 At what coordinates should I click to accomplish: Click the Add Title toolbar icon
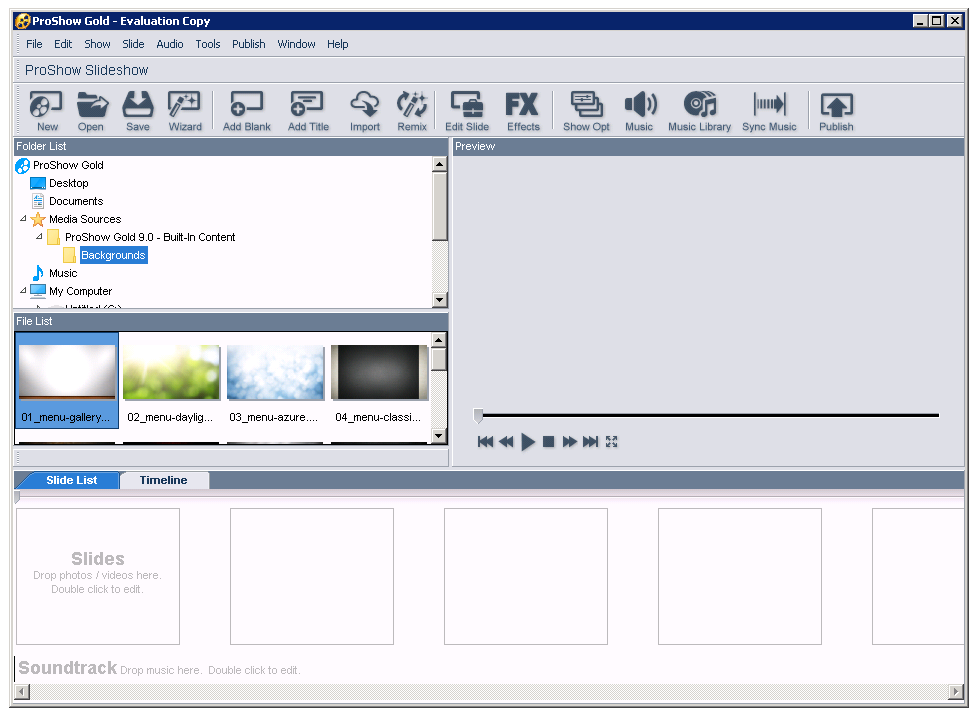click(308, 111)
